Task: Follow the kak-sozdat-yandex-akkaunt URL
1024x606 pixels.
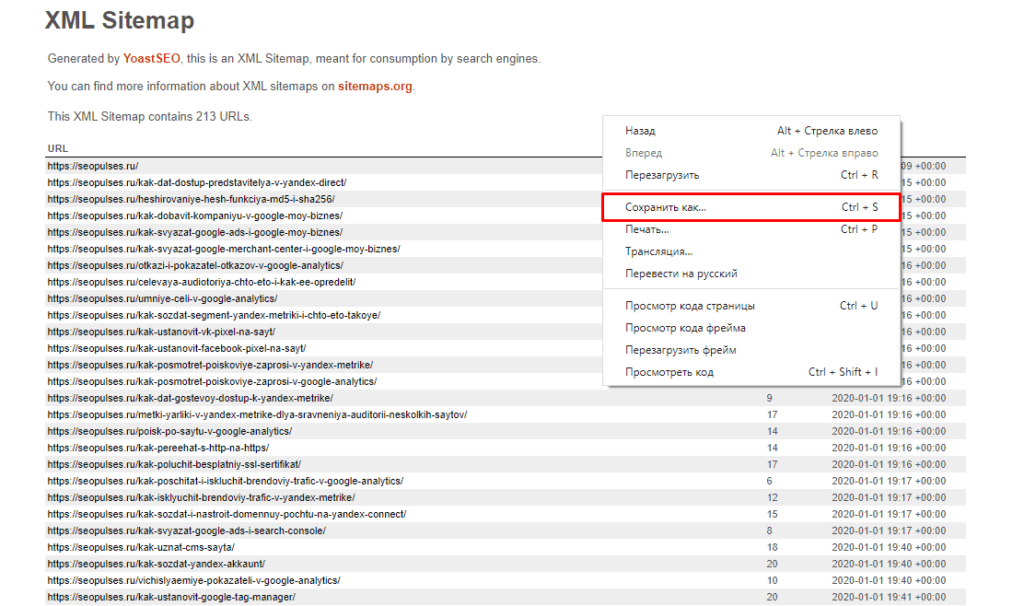Action: (x=155, y=564)
